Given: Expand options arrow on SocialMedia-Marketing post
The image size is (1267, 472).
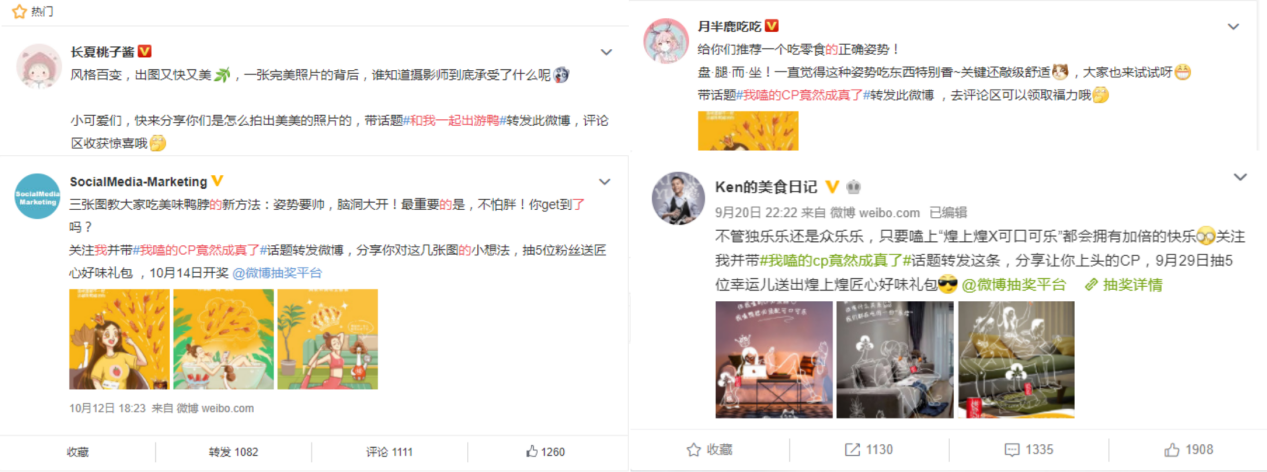Looking at the screenshot, I should 605,182.
